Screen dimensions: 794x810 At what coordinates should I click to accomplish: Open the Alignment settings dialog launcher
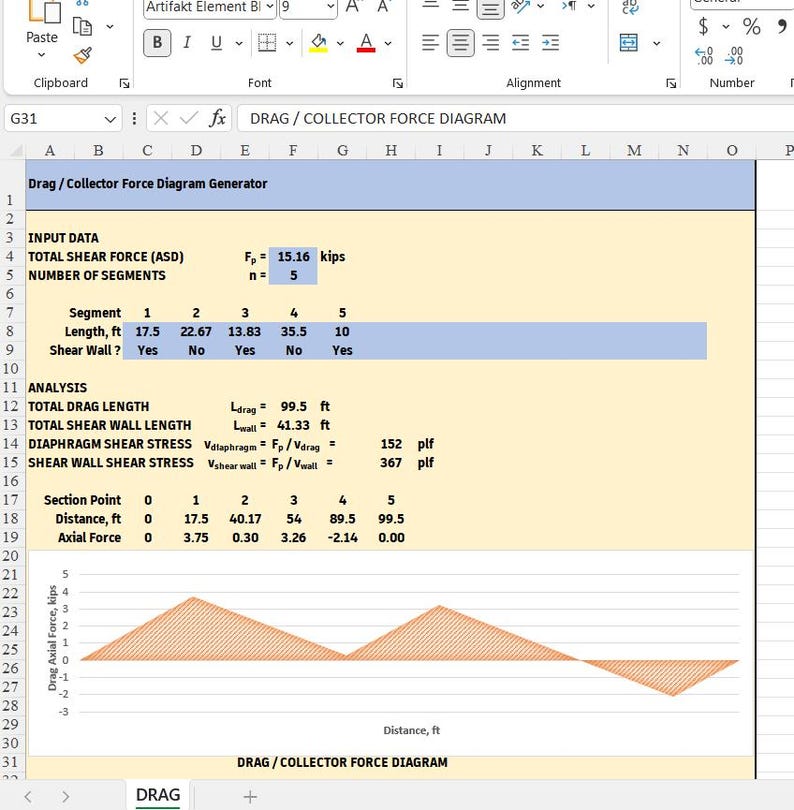click(x=671, y=83)
